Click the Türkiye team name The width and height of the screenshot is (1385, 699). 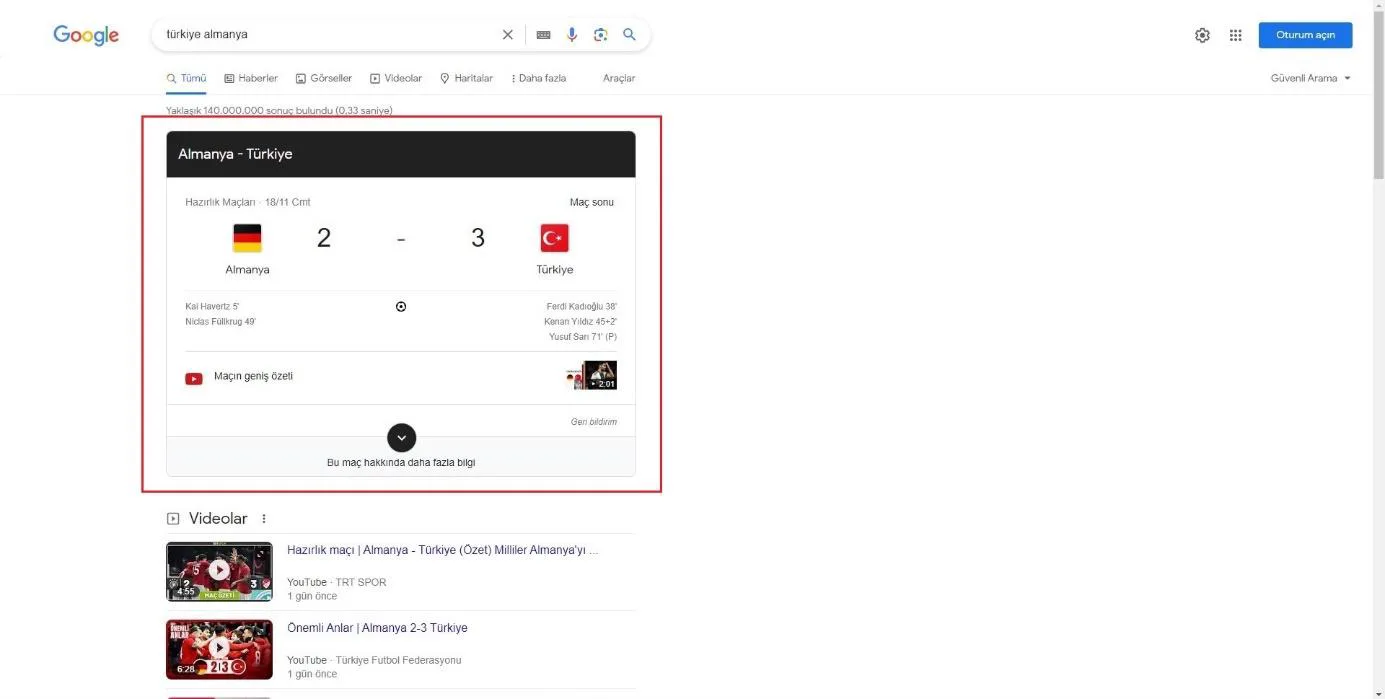click(x=555, y=270)
